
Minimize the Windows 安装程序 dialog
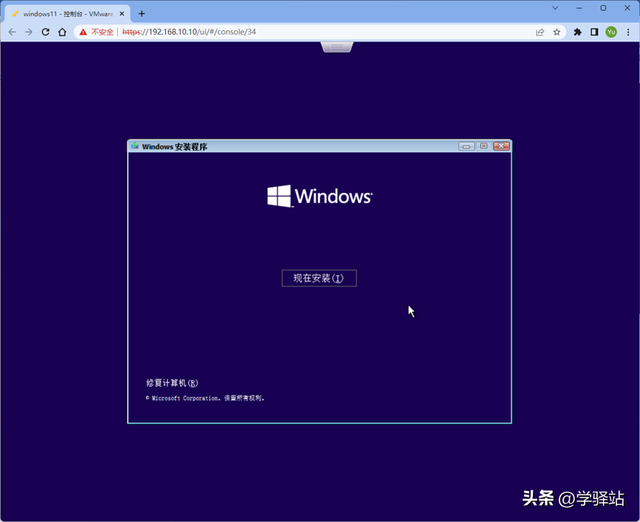coord(466,146)
